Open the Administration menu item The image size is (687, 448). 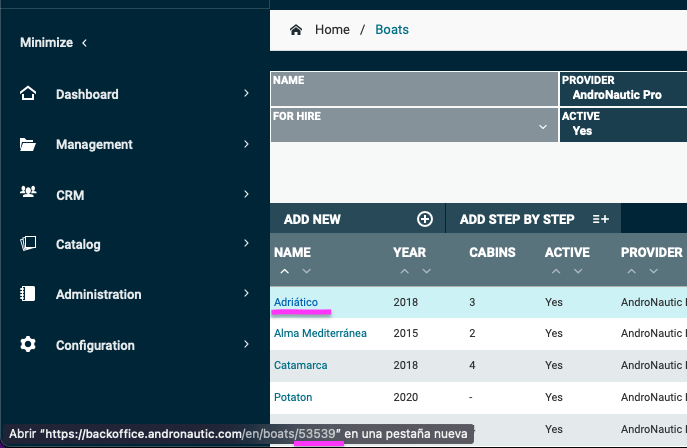98,295
